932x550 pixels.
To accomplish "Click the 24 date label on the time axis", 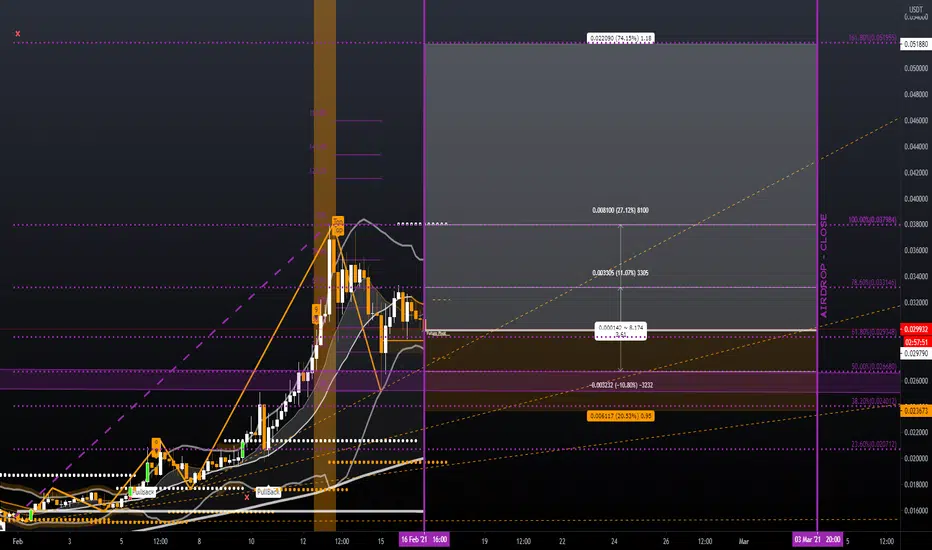I will pos(614,541).
